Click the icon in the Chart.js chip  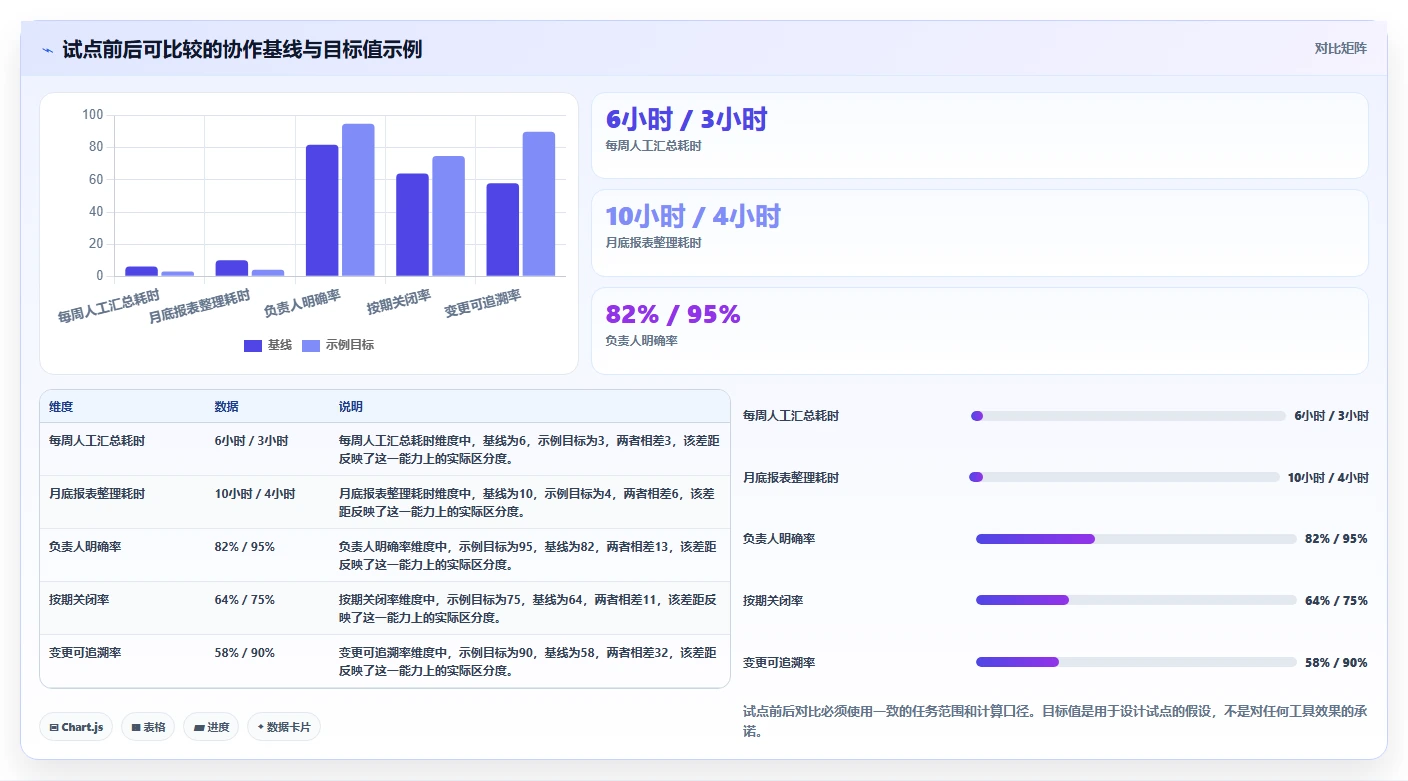point(54,727)
